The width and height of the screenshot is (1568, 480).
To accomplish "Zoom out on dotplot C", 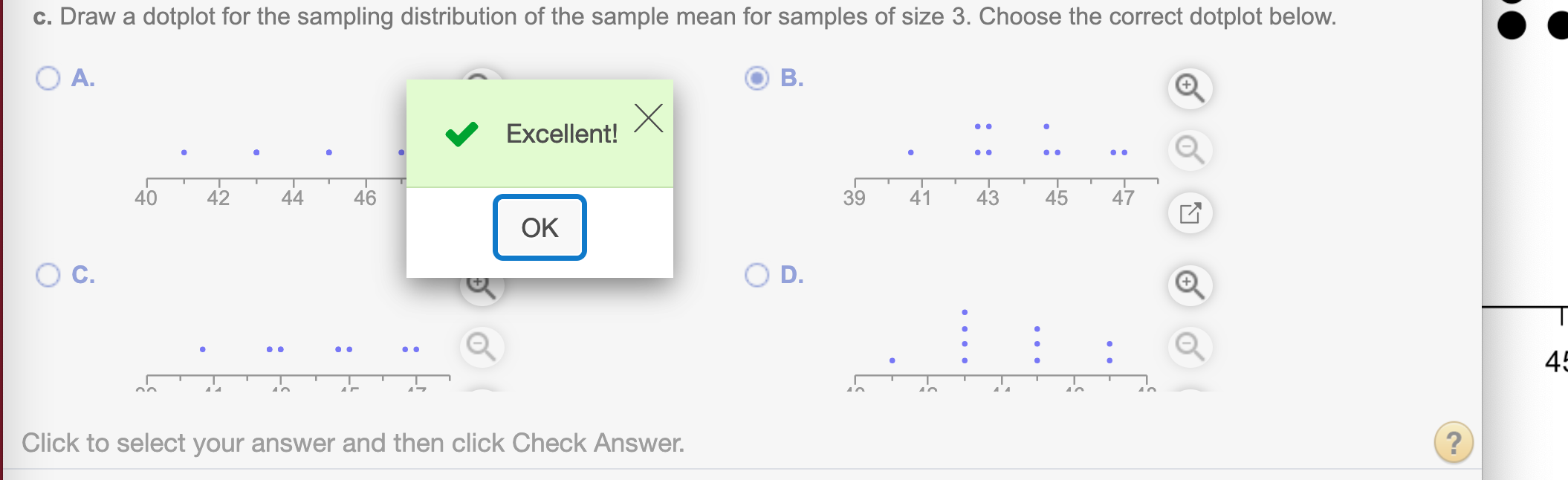I will point(481,347).
